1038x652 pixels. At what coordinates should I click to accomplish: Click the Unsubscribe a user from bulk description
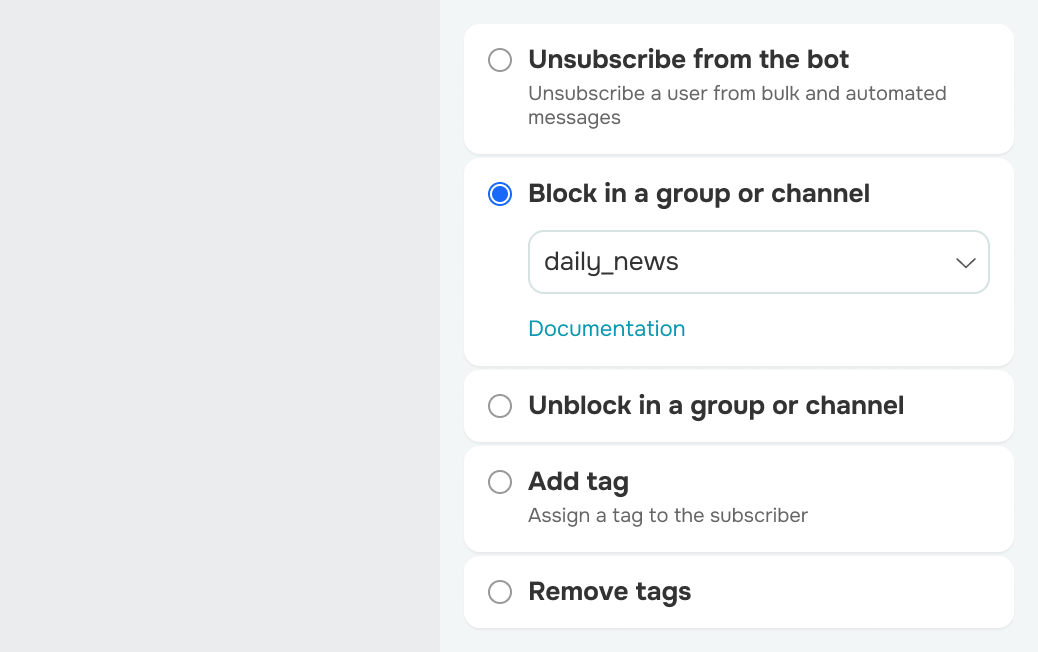point(737,105)
